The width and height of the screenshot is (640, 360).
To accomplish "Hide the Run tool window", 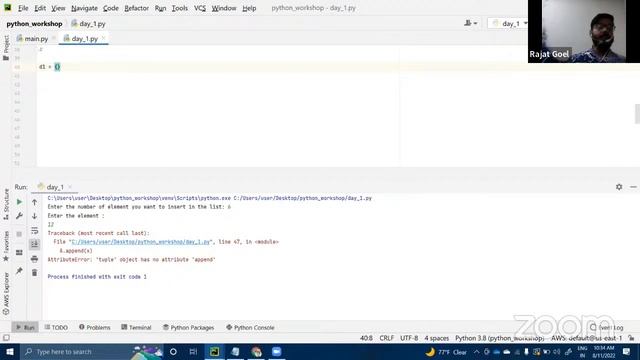I will 633,187.
